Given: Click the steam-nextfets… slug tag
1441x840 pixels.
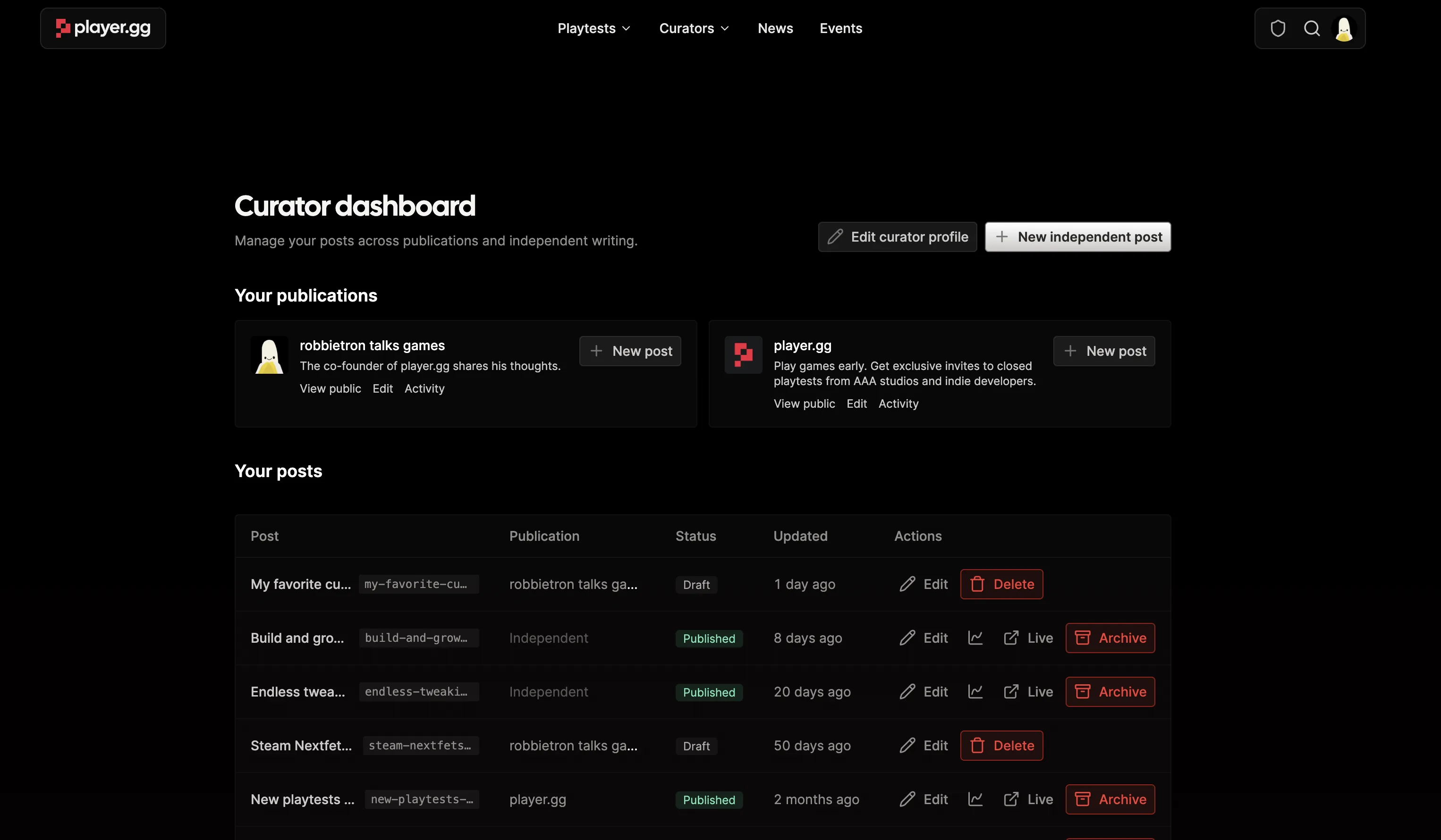Looking at the screenshot, I should (x=421, y=745).
